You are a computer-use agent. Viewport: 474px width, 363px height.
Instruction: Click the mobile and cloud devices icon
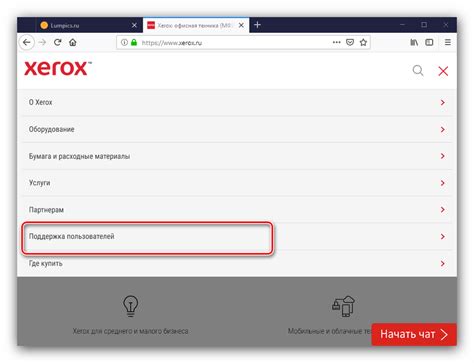click(x=344, y=306)
